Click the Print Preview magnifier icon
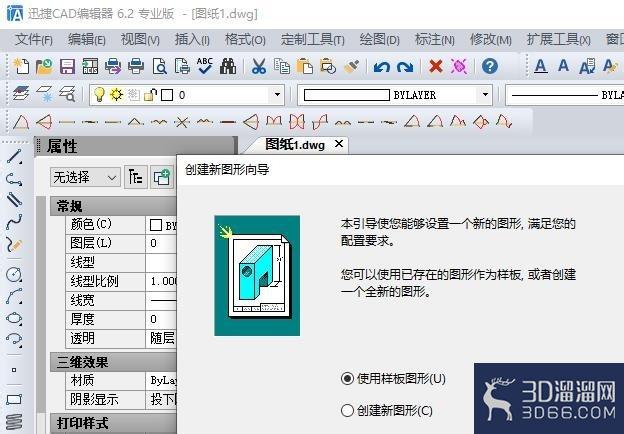 [160, 66]
